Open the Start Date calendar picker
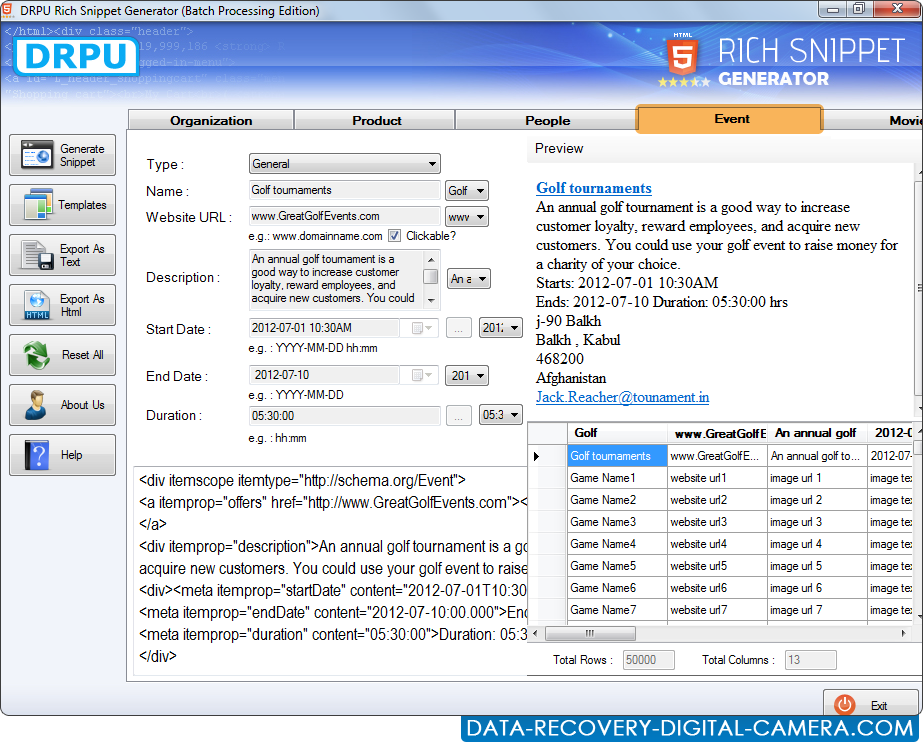Screen dimensions: 923x742 click(421, 328)
